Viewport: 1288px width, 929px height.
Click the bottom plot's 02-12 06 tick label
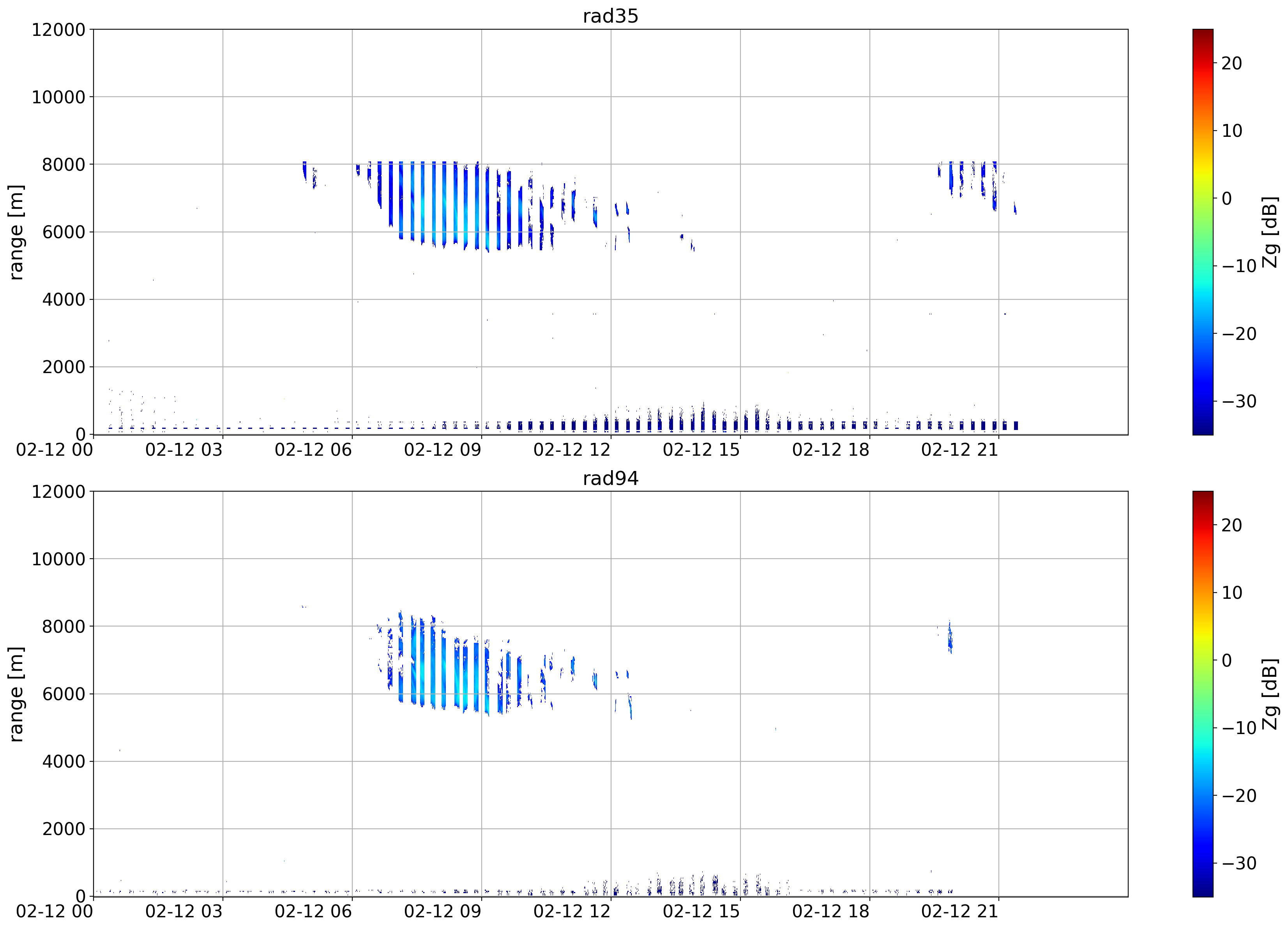coord(313,912)
